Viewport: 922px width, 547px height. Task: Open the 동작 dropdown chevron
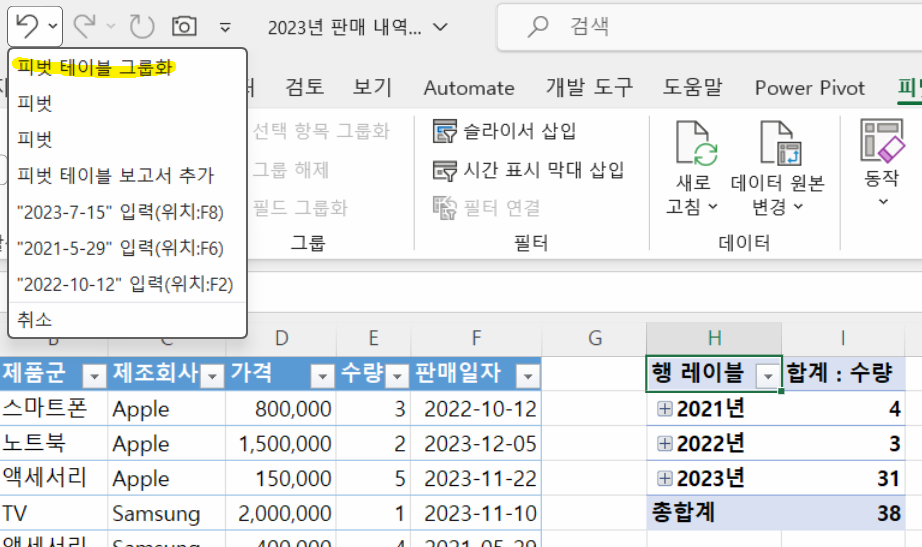883,202
